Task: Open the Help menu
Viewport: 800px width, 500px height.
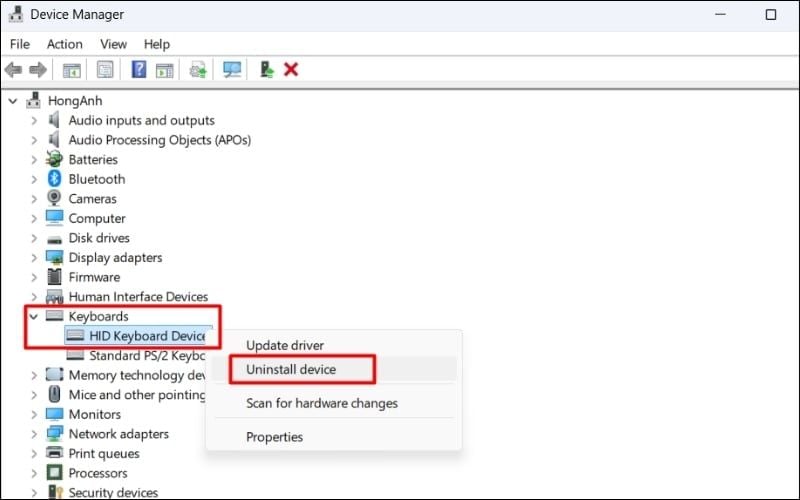Action: 157,44
